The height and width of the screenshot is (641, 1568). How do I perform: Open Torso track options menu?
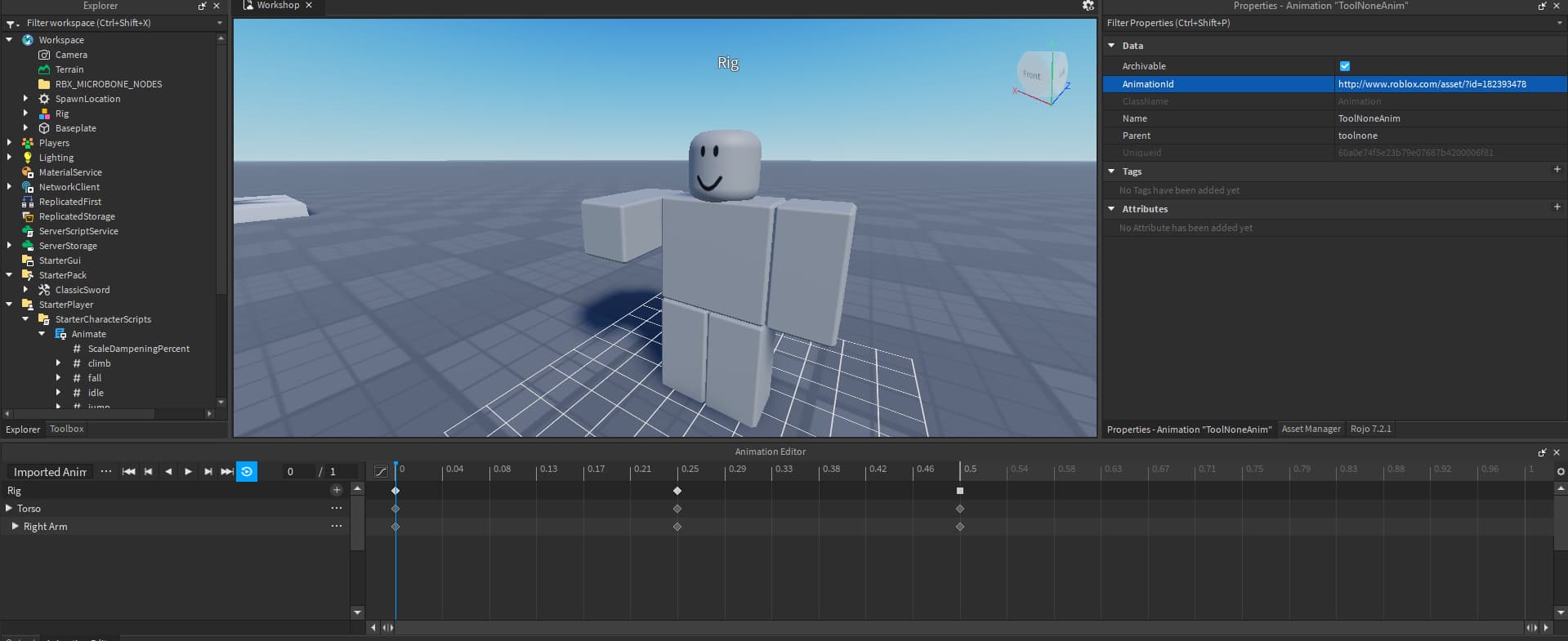coord(337,508)
